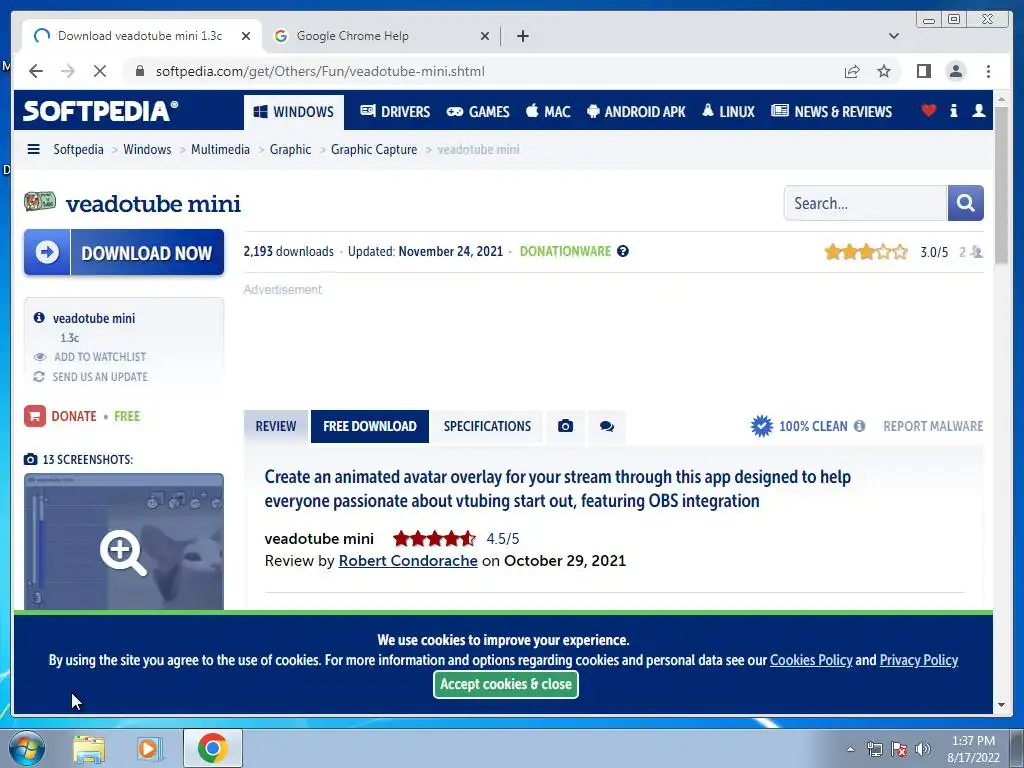The width and height of the screenshot is (1024, 768).
Task: Open Robert Condorache author link
Action: (408, 561)
